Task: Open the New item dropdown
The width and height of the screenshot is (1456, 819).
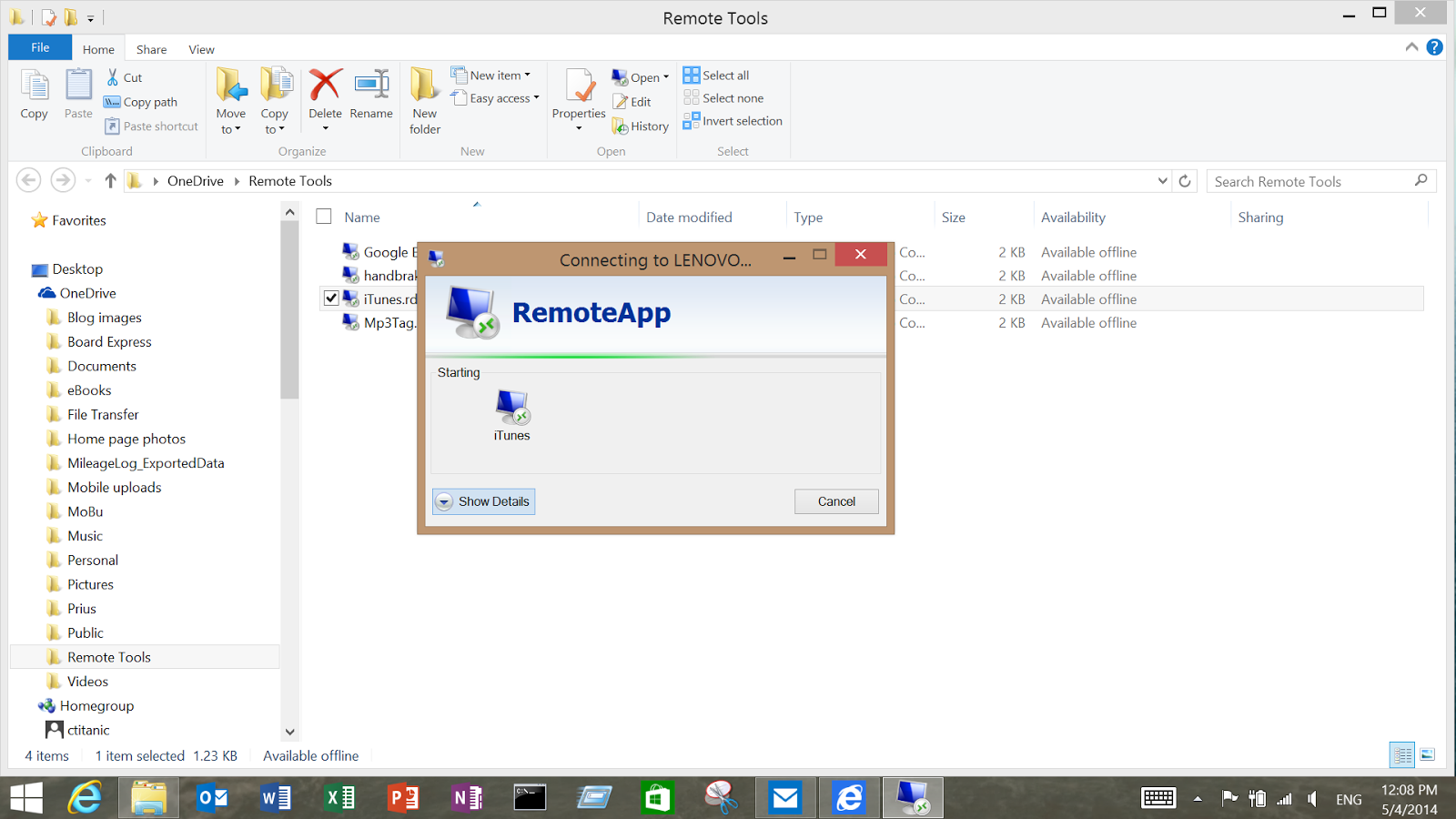Action: (x=490, y=76)
